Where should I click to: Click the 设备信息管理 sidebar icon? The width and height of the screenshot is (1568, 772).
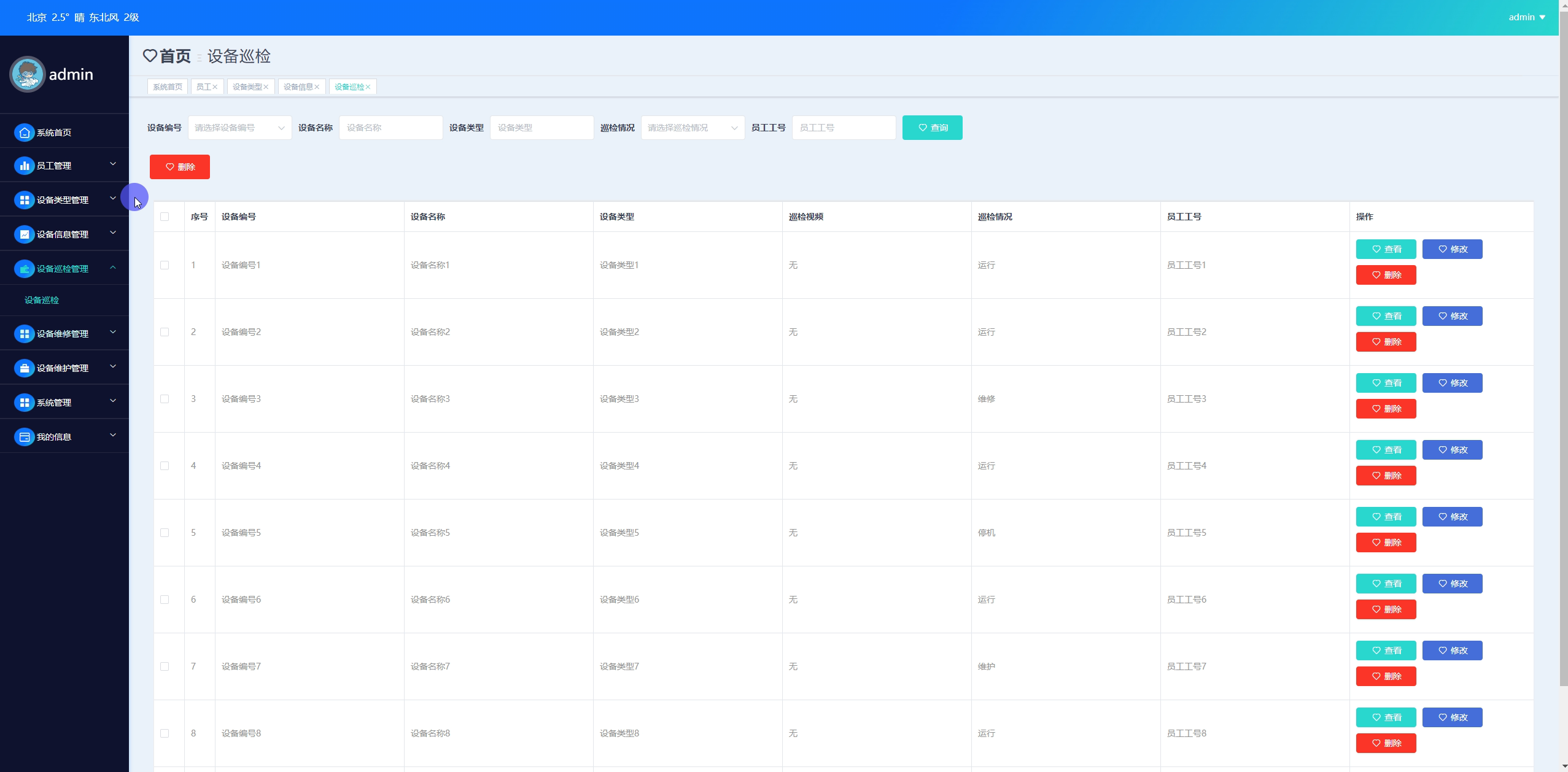pyautogui.click(x=25, y=234)
